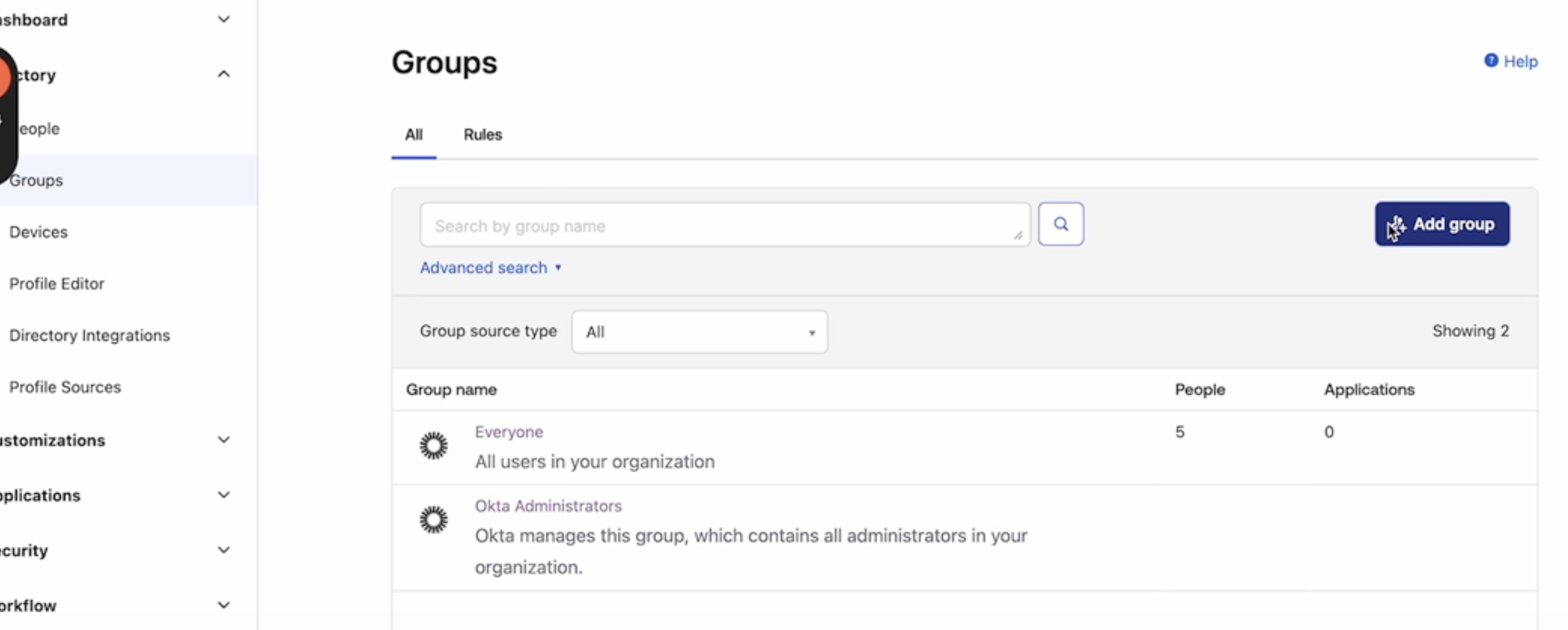Viewport: 1568px width, 630px height.
Task: Open the Everyone group link
Action: 509,431
